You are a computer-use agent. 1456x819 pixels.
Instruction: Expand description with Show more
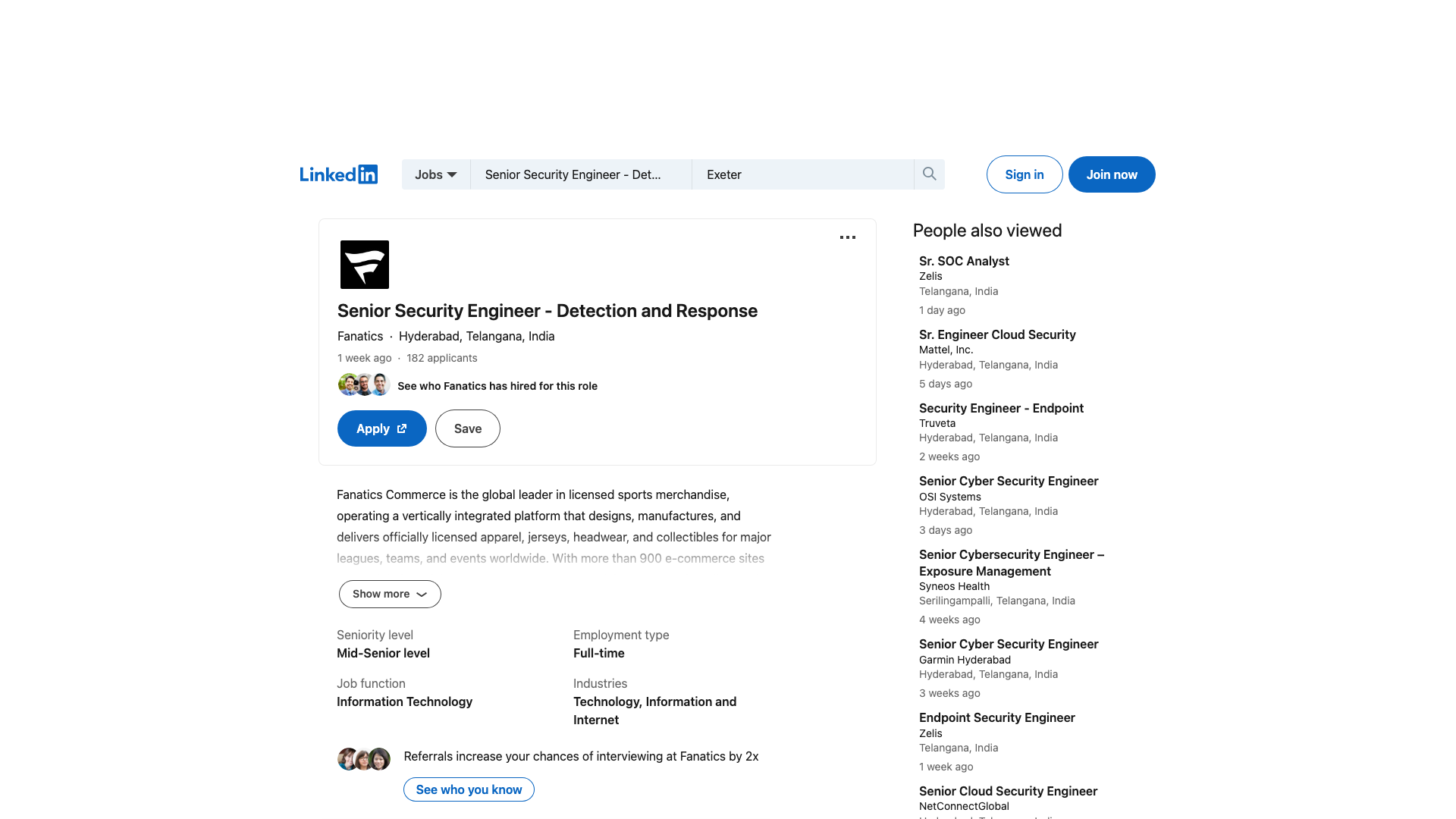point(390,594)
